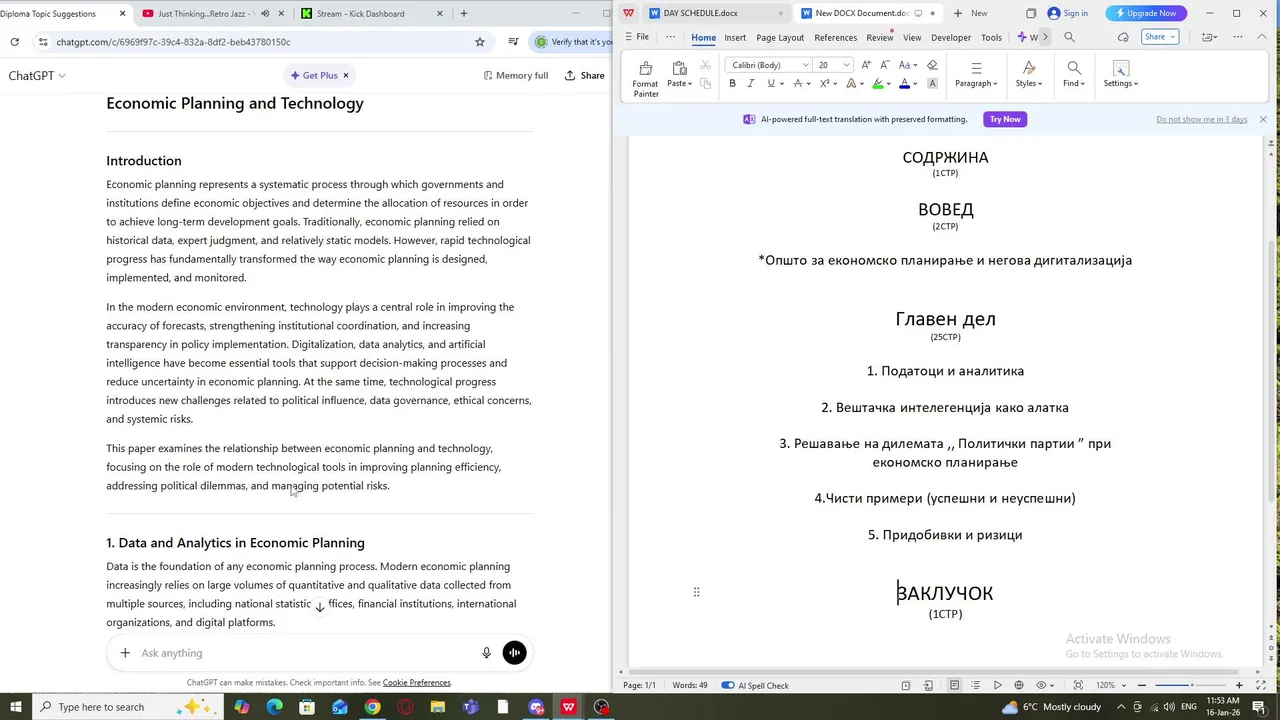Click the Sign in button in WPS
Viewport: 1280px width, 720px height.
(1067, 13)
